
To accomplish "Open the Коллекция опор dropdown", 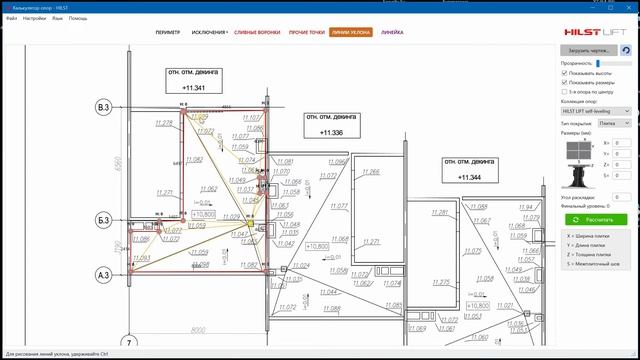I will [596, 111].
